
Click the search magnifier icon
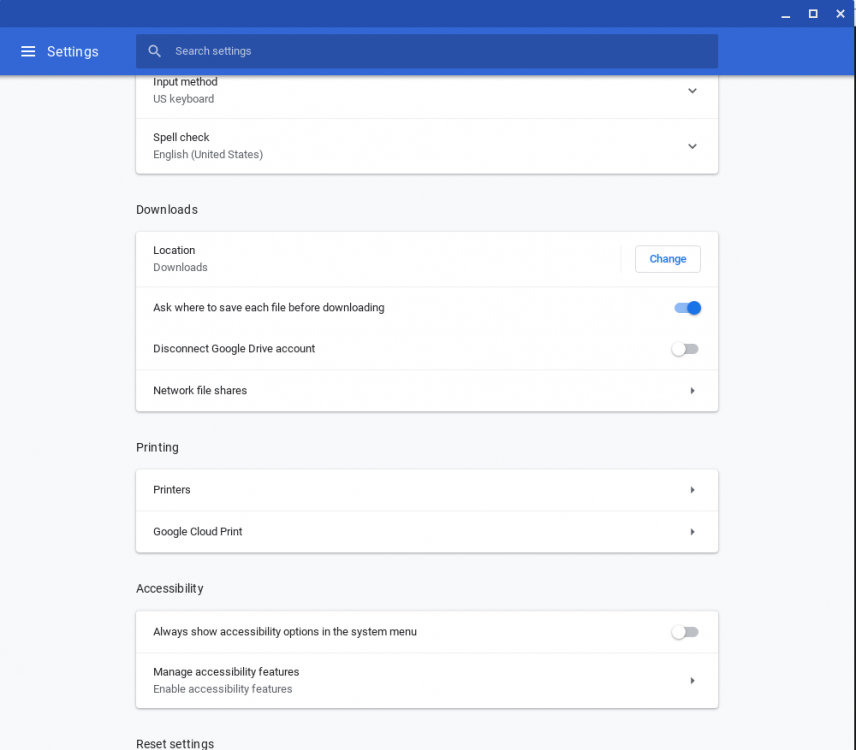point(154,51)
